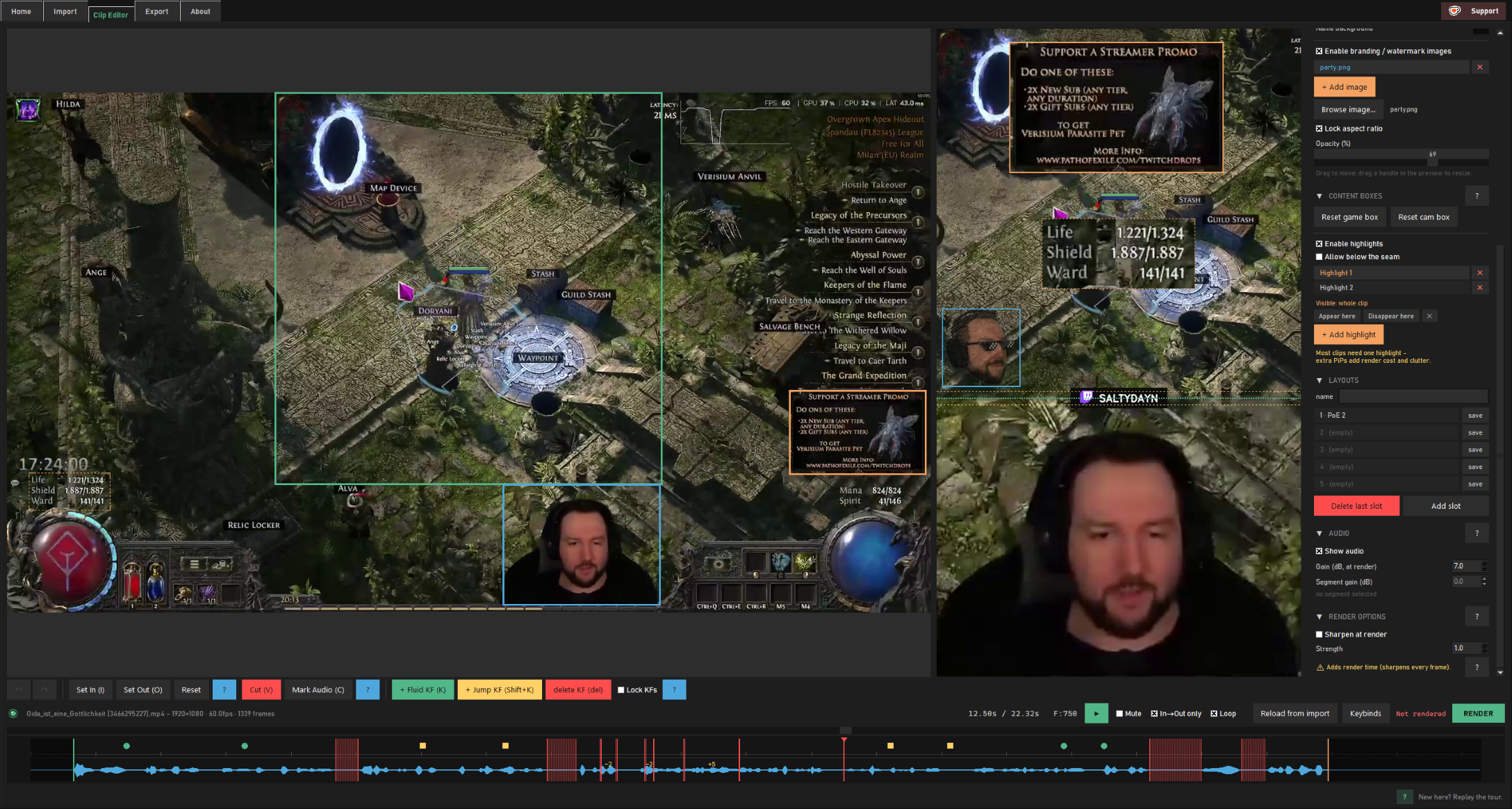Collapse the RENDER OPTIONS section
The width and height of the screenshot is (1512, 809).
pyautogui.click(x=1320, y=616)
